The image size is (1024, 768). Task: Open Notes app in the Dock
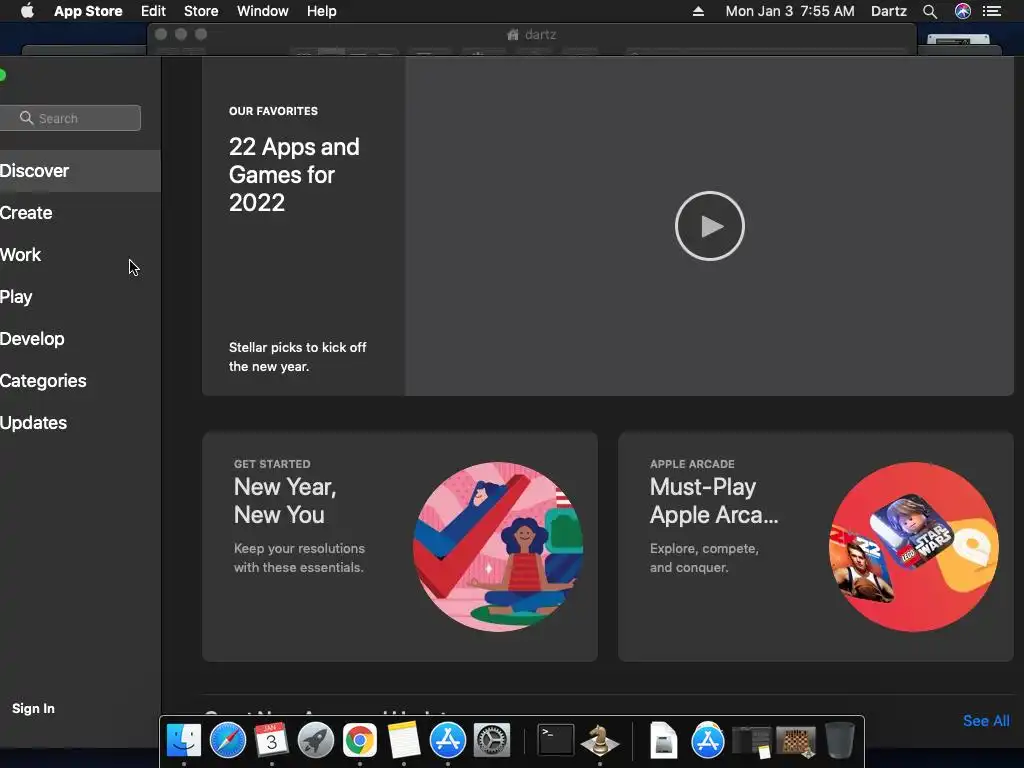point(404,741)
